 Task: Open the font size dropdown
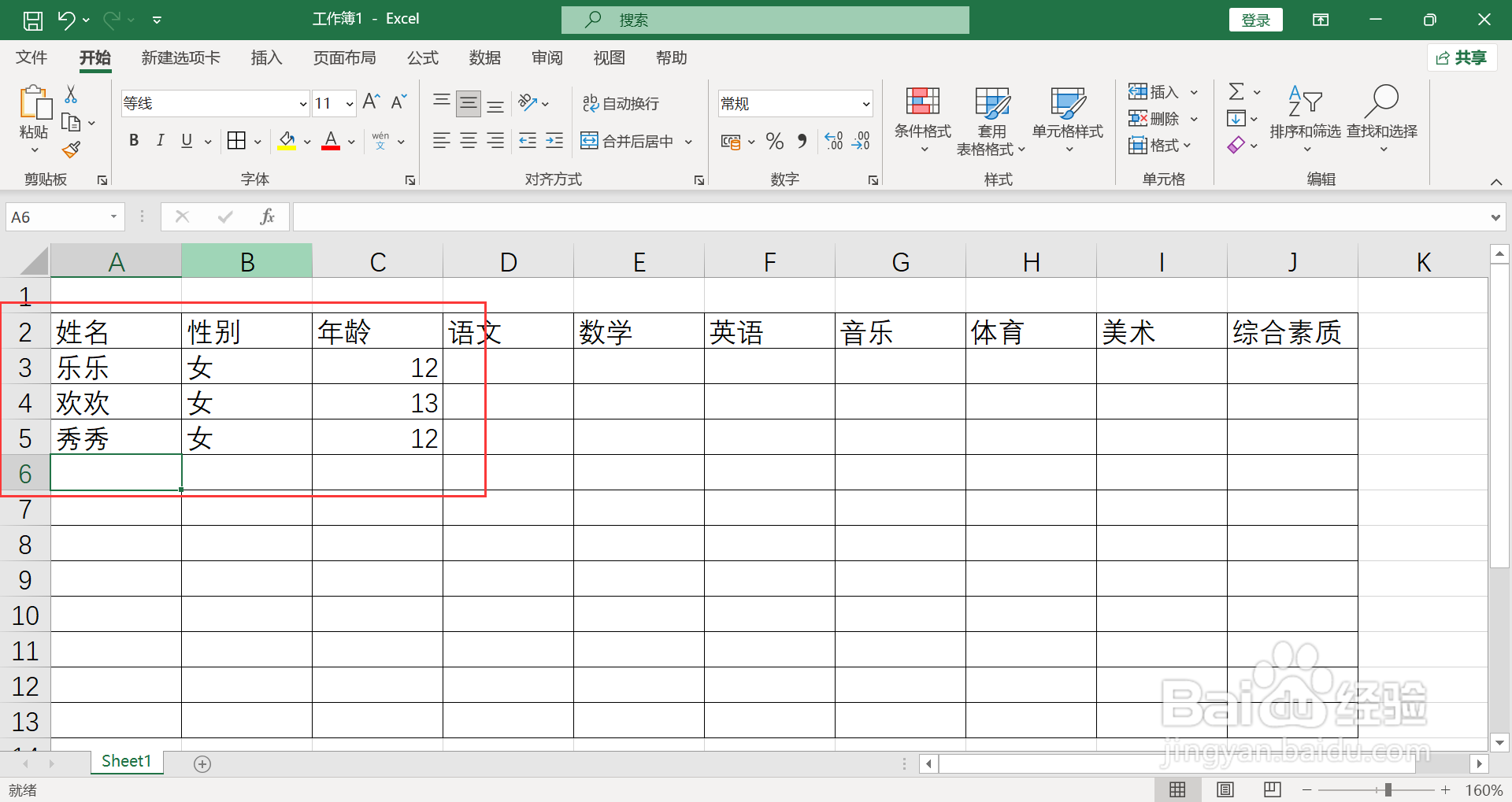[x=350, y=104]
